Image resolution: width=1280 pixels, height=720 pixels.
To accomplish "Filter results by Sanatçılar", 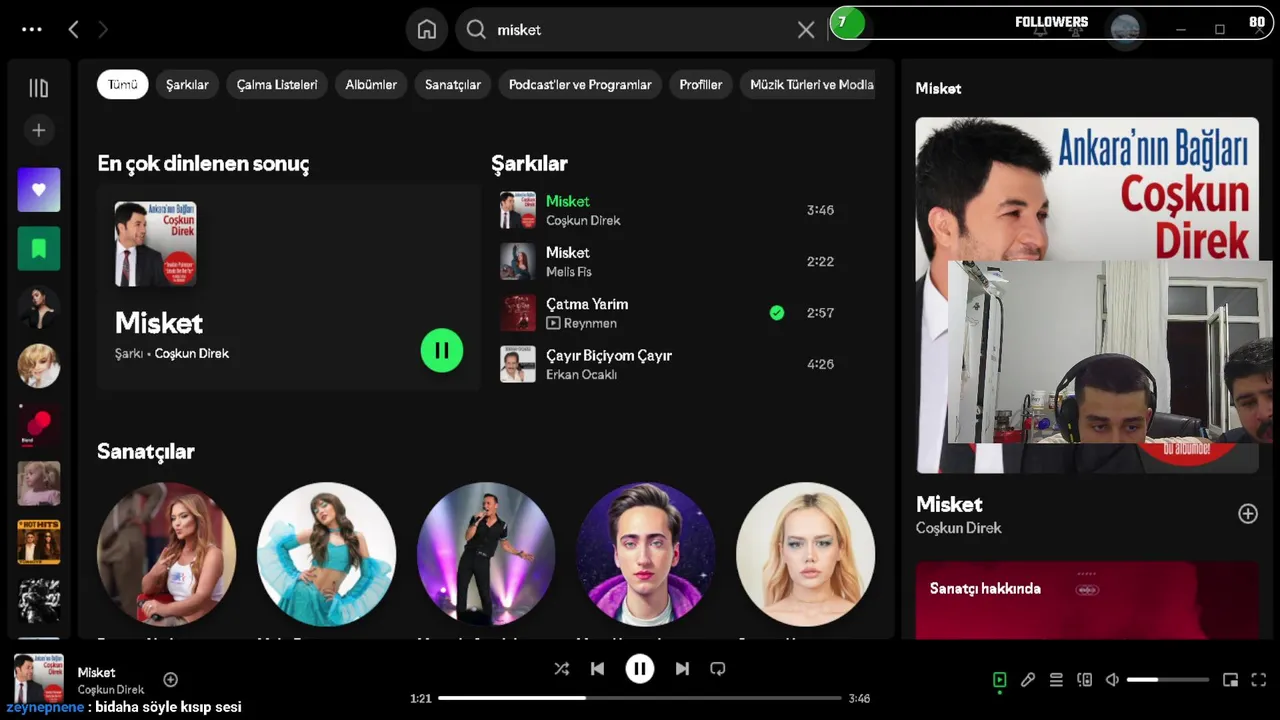I will click(453, 85).
